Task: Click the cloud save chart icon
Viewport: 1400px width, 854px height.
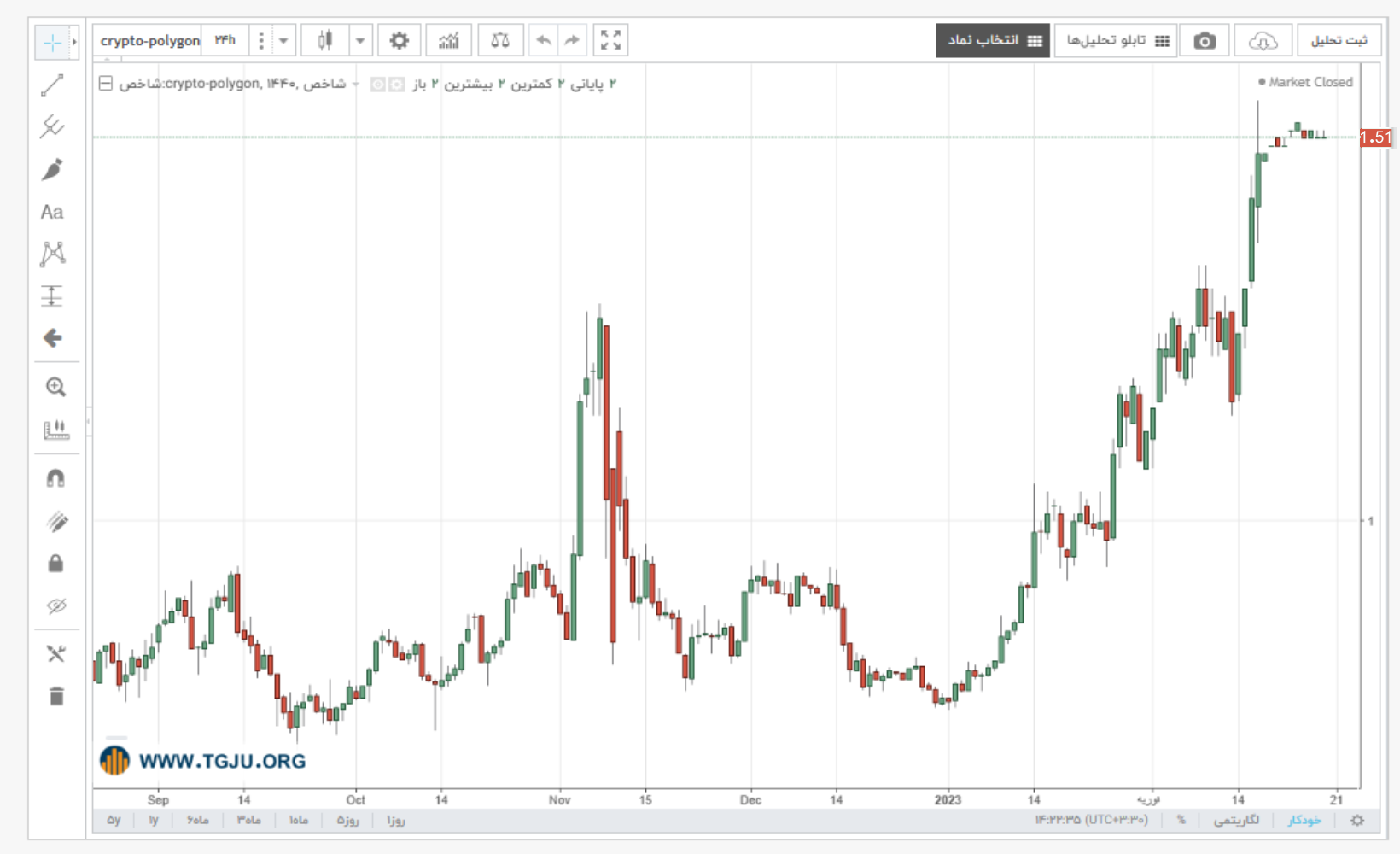Action: click(1263, 41)
